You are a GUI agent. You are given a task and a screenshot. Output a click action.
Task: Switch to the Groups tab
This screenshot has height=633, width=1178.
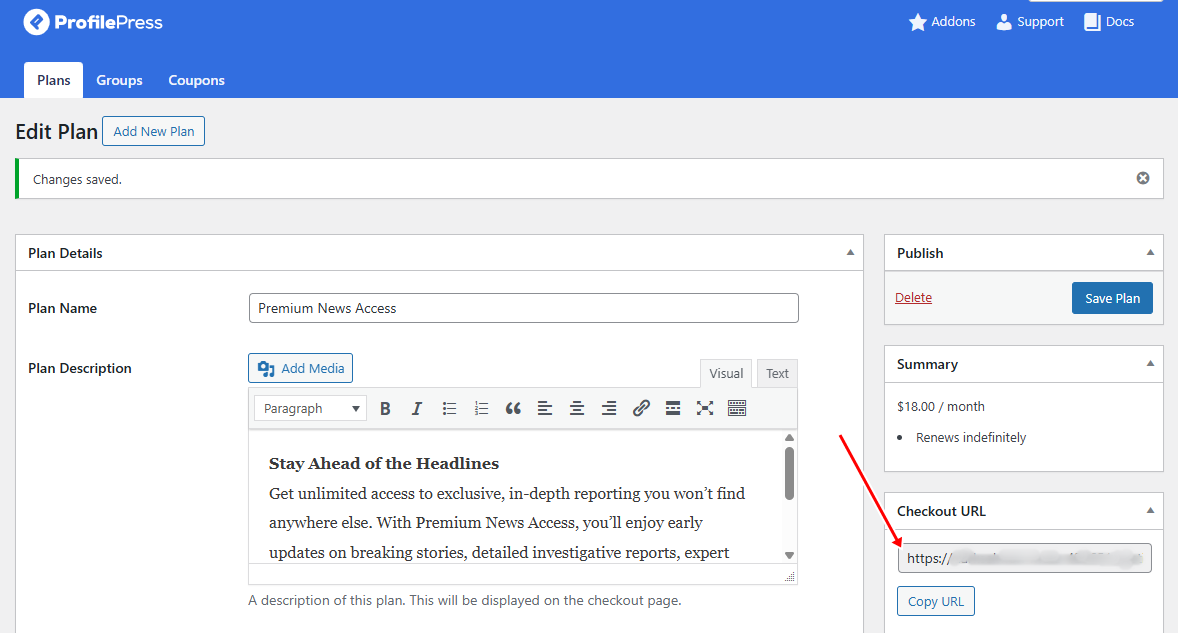click(119, 80)
